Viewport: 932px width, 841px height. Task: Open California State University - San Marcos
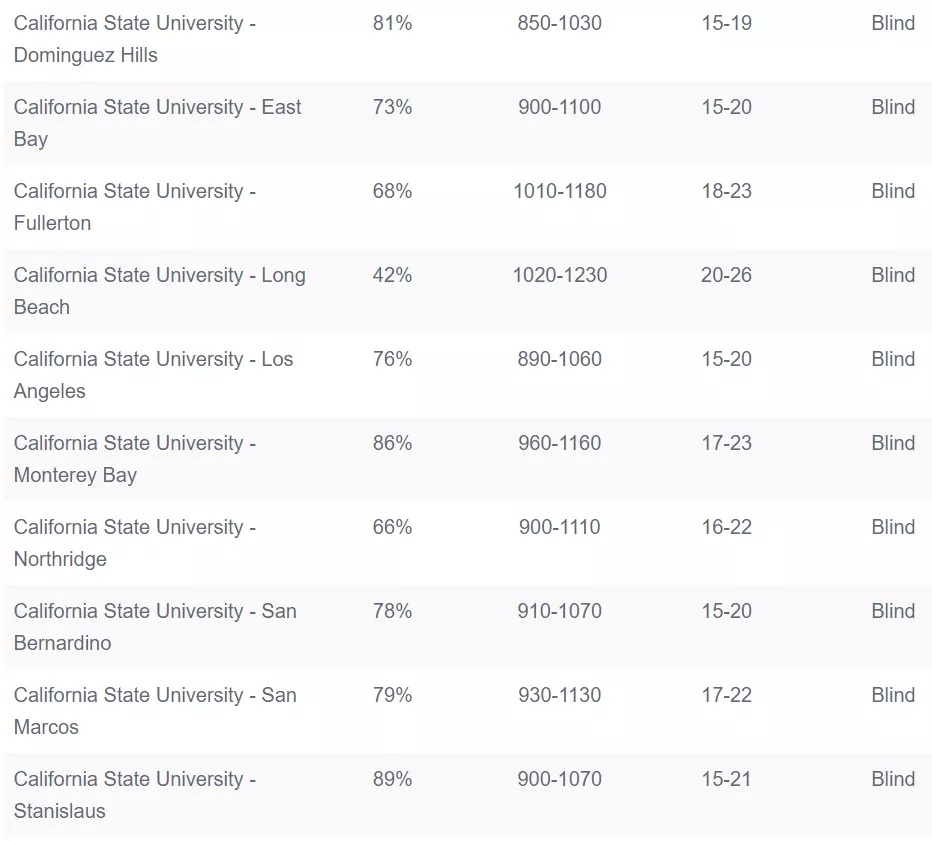coord(155,711)
